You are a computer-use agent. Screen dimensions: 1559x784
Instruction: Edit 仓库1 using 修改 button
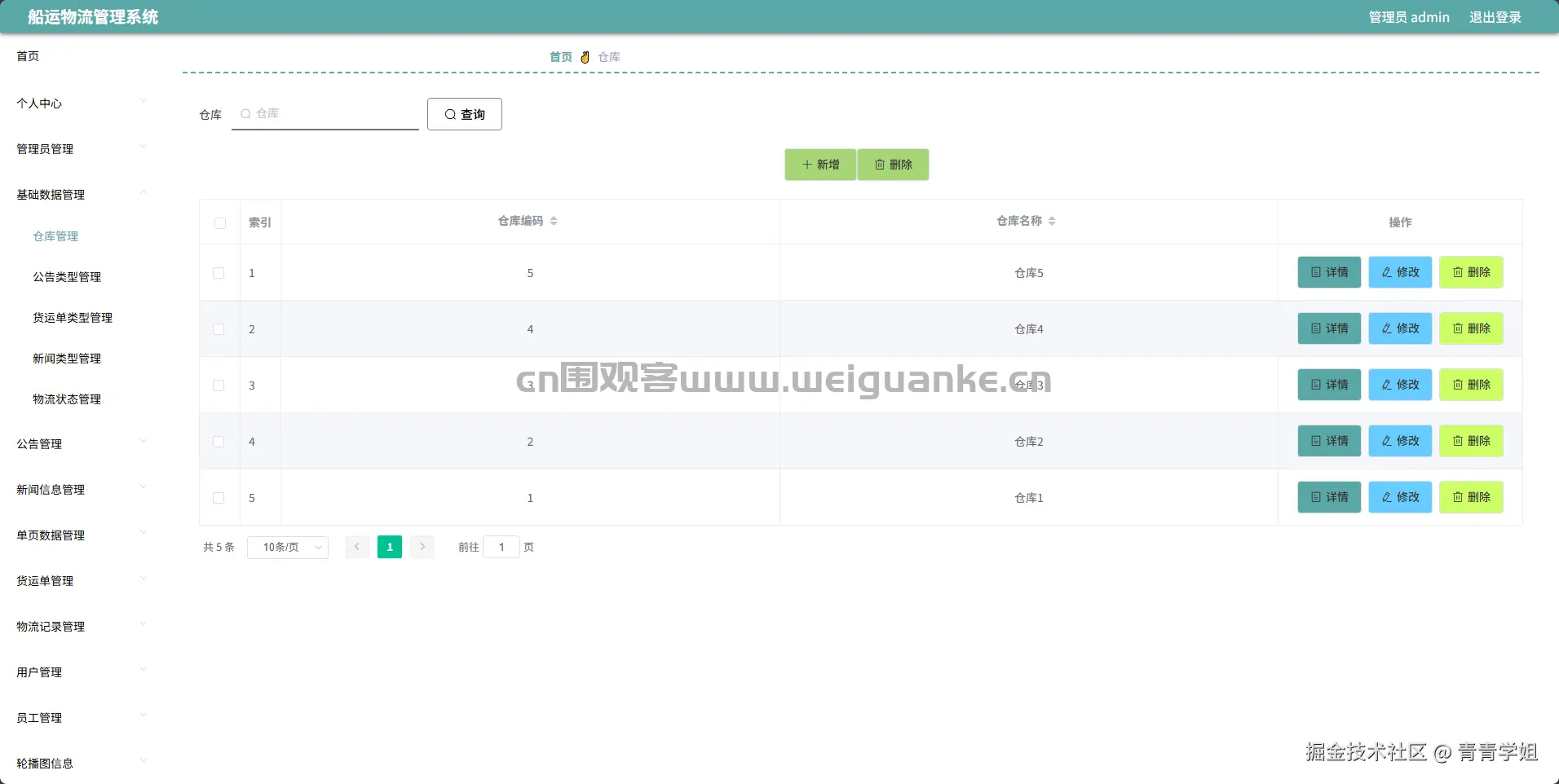[1400, 497]
